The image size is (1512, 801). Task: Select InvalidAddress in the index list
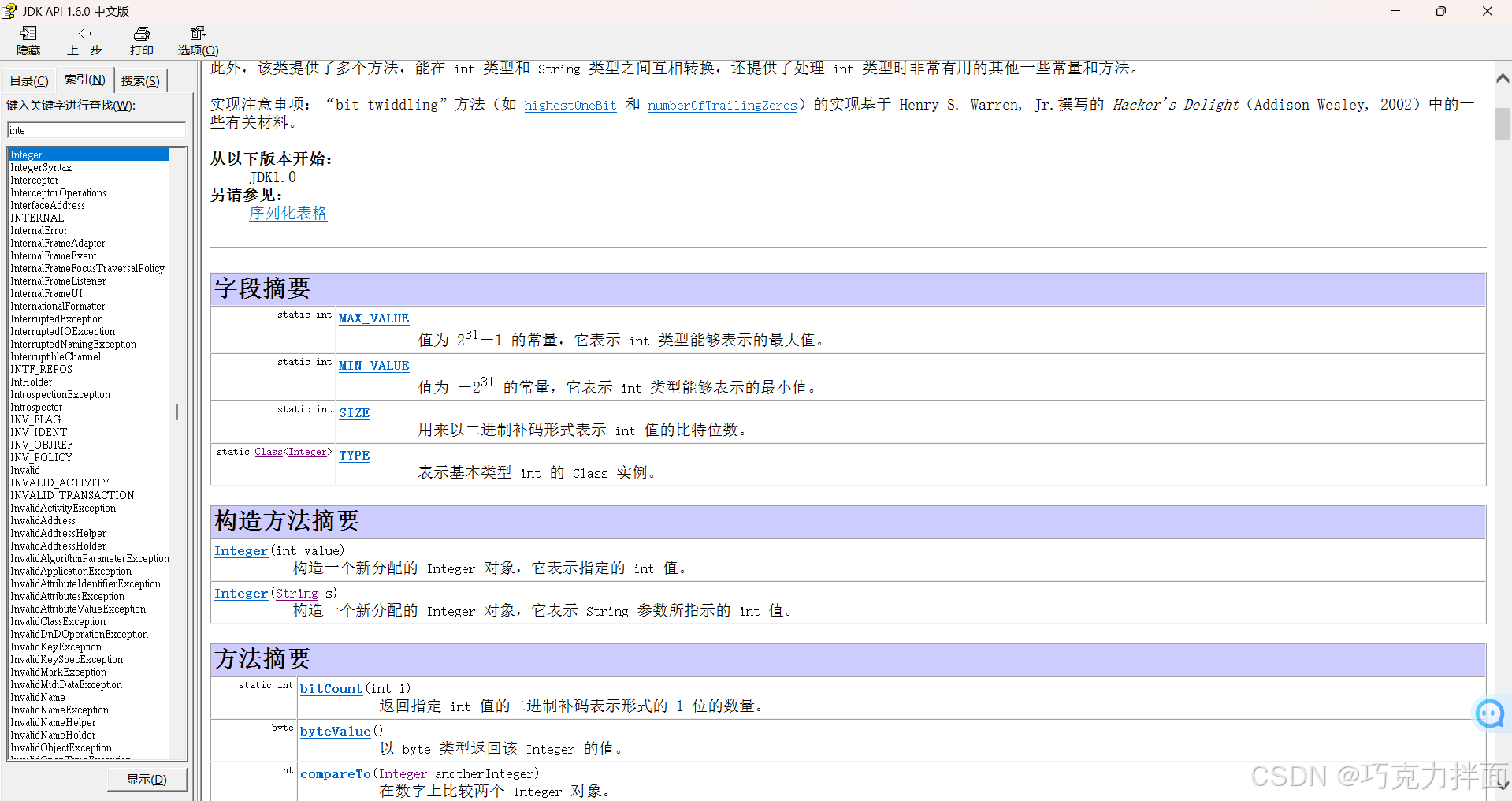pos(43,520)
